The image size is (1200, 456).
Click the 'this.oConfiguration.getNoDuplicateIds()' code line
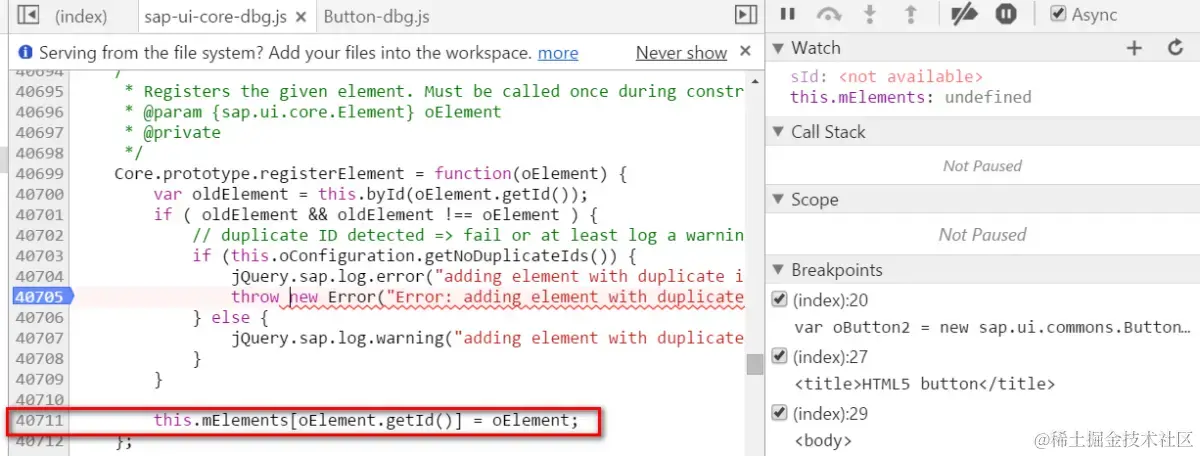[x=421, y=256]
